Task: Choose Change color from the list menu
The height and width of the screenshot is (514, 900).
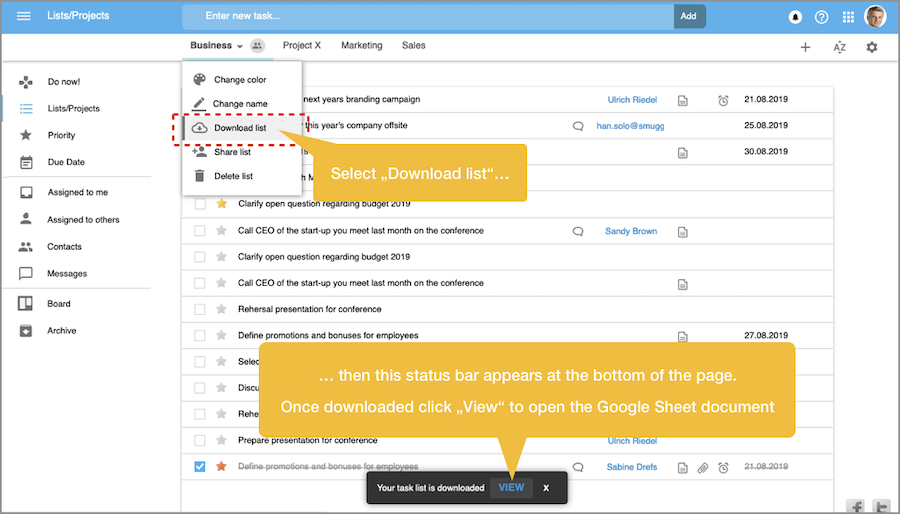Action: pyautogui.click(x=242, y=80)
